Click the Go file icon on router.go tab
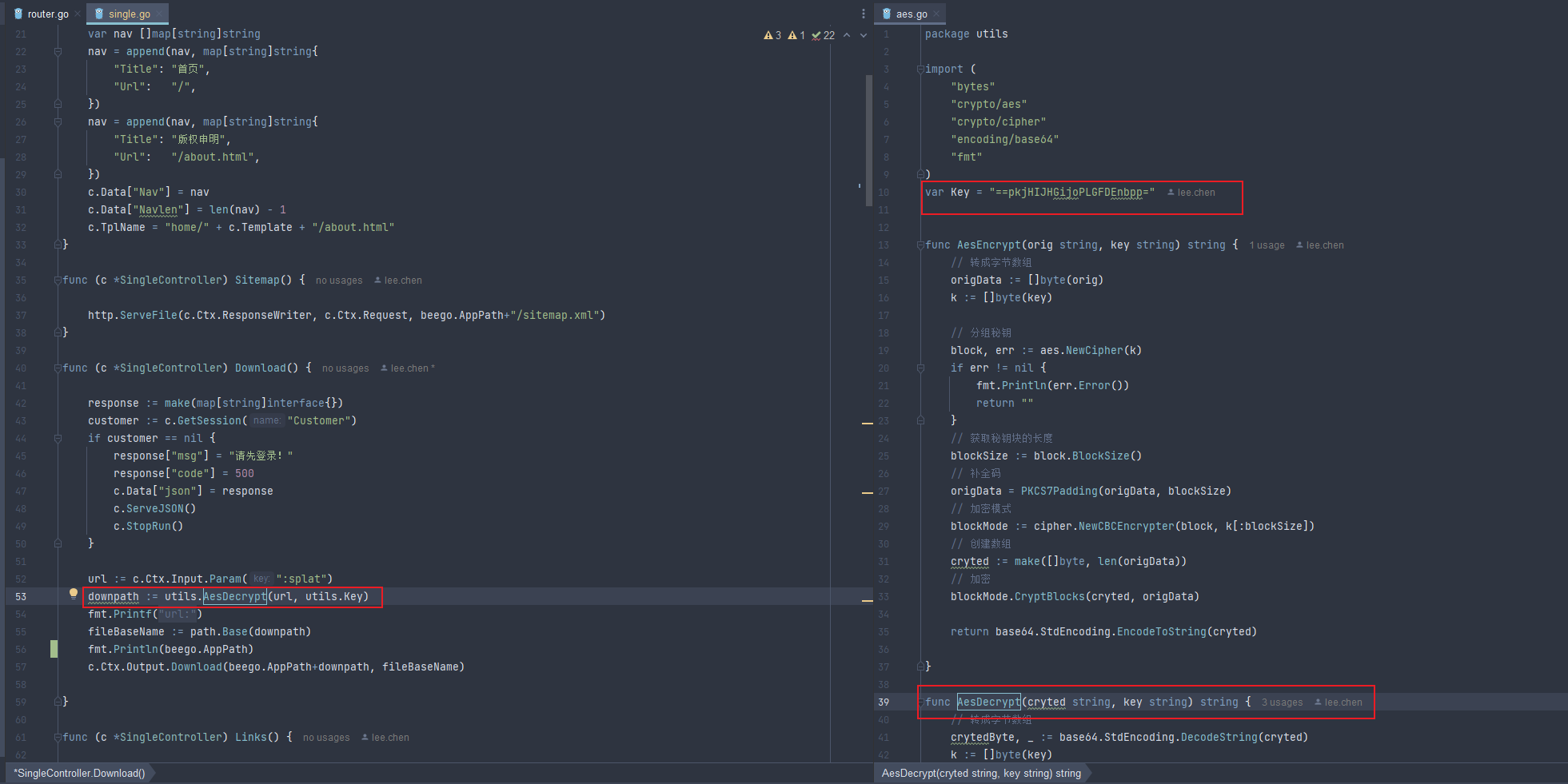Image resolution: width=1568 pixels, height=784 pixels. point(18,14)
